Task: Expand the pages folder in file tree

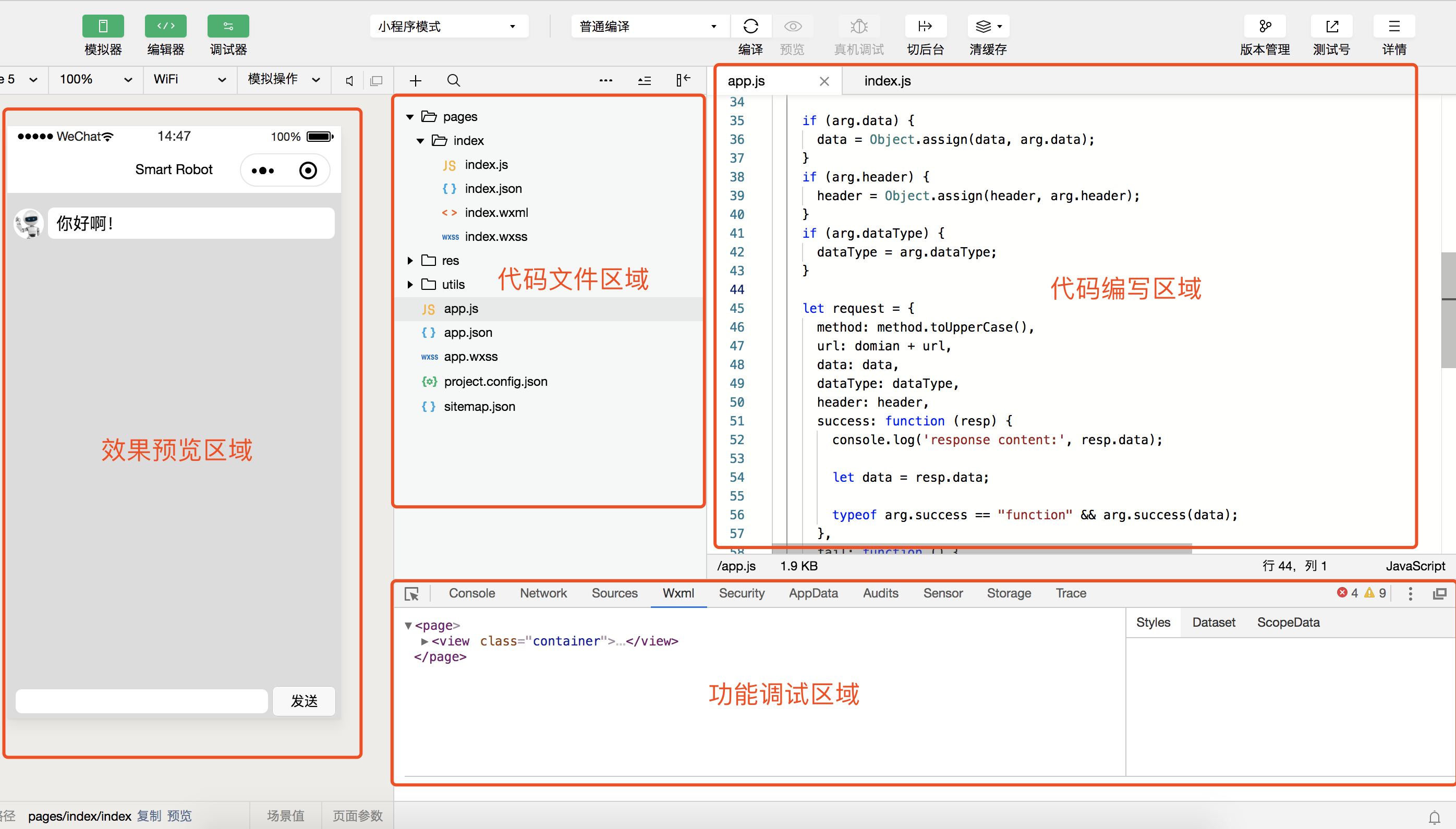Action: (x=412, y=116)
